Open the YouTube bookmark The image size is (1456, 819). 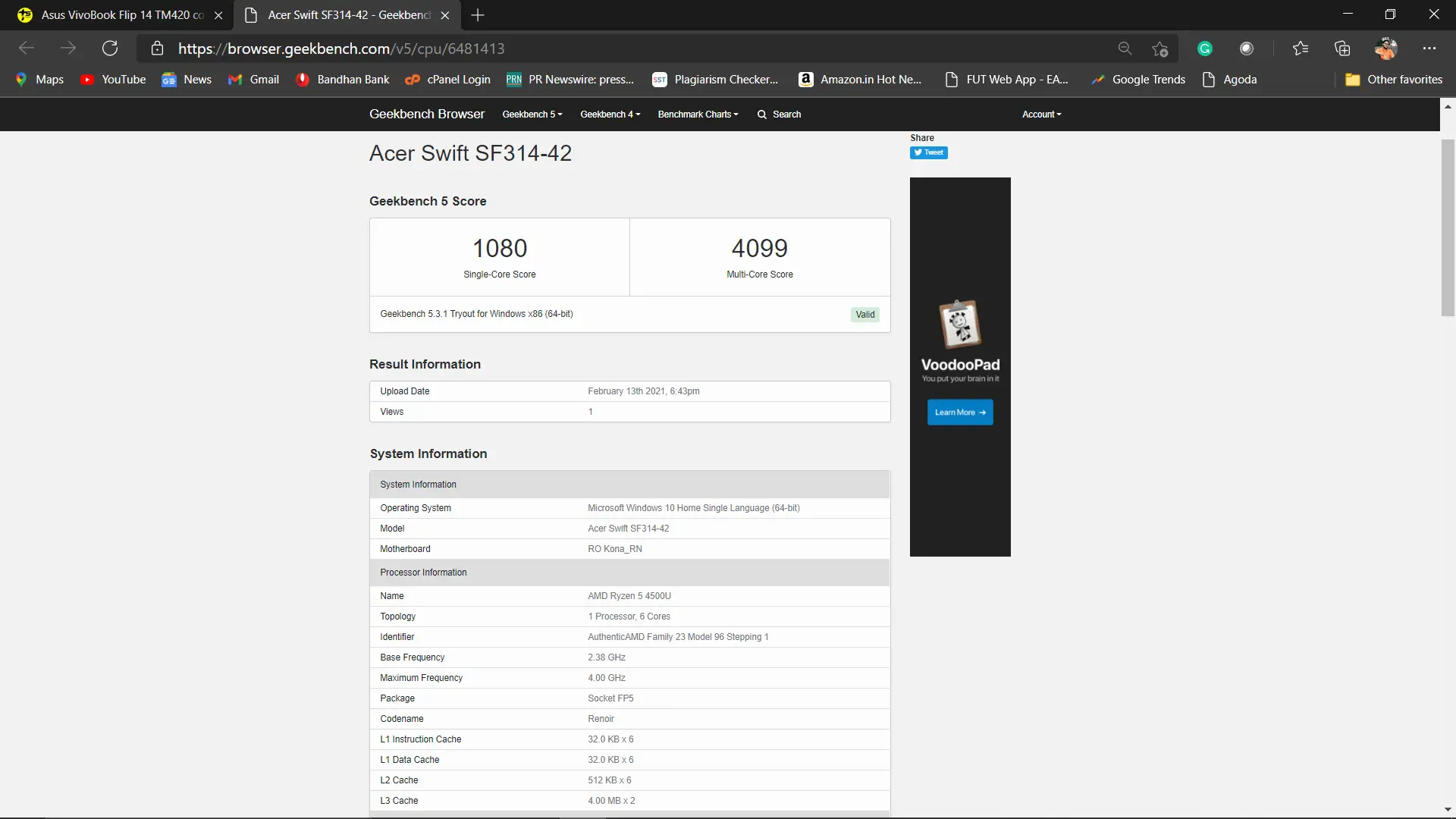tap(113, 80)
